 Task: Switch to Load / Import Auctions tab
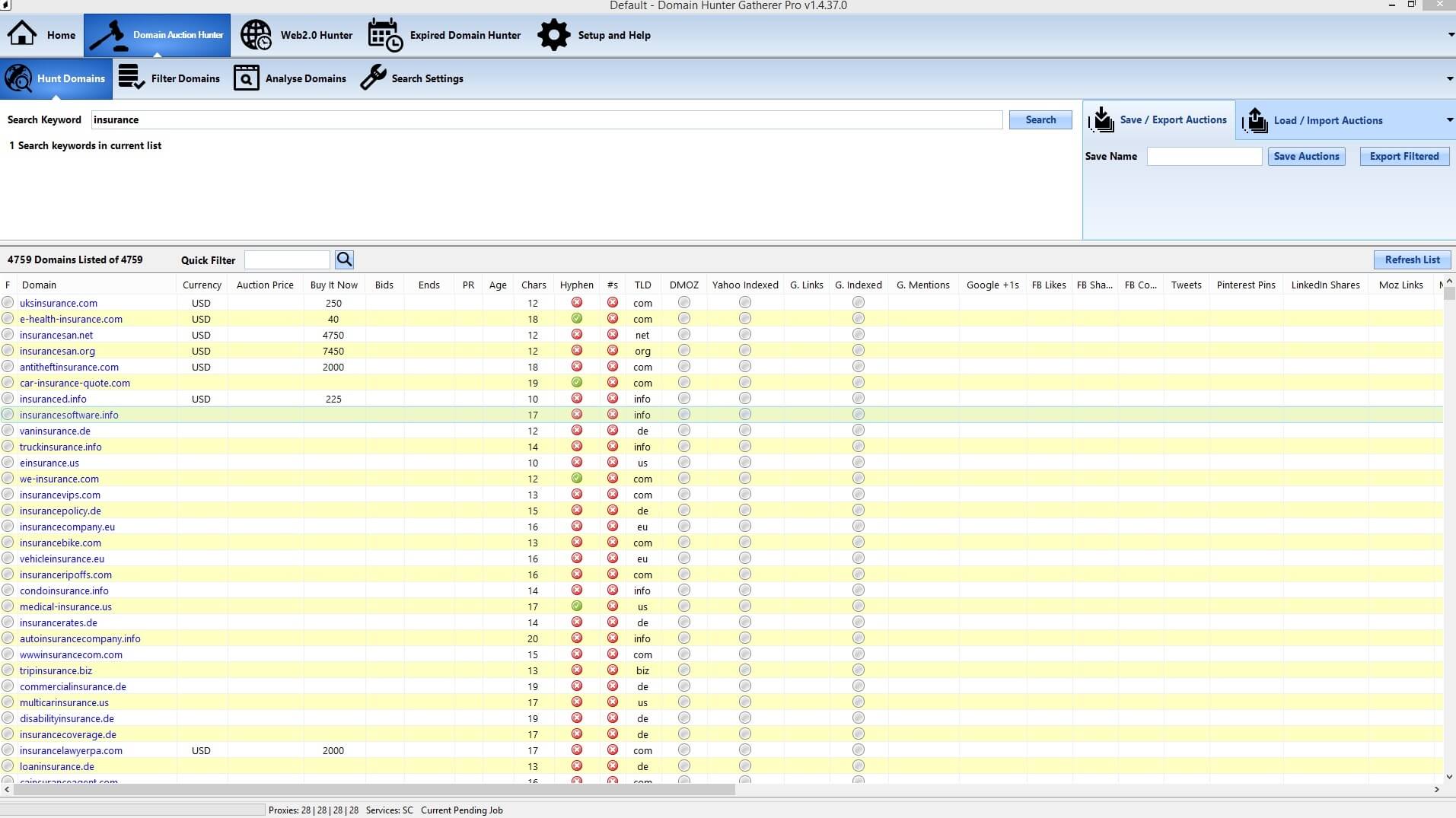pos(1327,120)
